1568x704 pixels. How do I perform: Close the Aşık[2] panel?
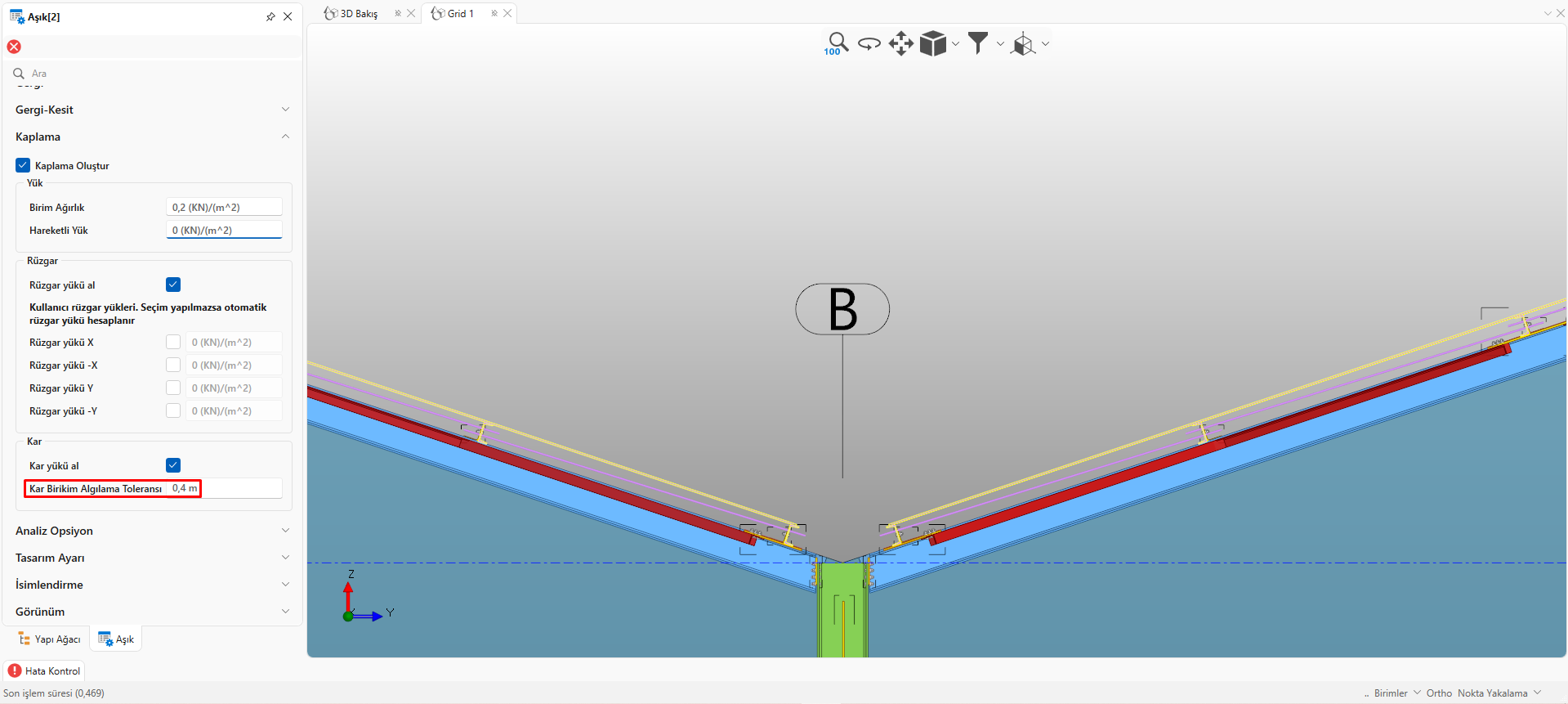point(288,16)
